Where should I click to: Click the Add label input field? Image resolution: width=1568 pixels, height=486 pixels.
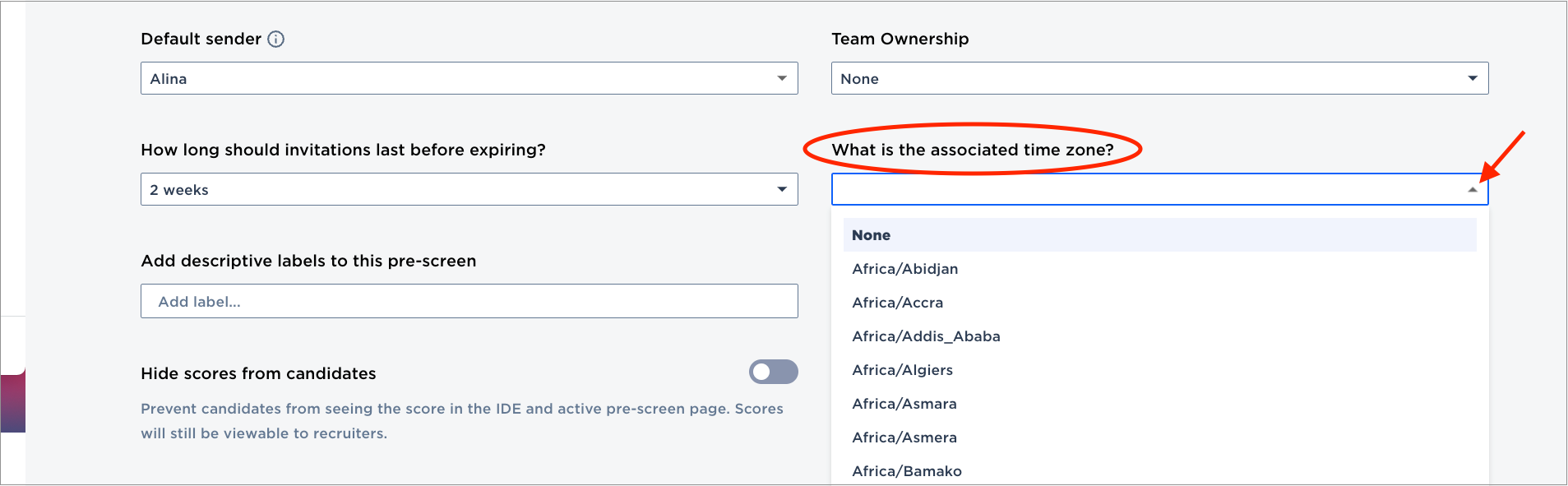pos(469,301)
